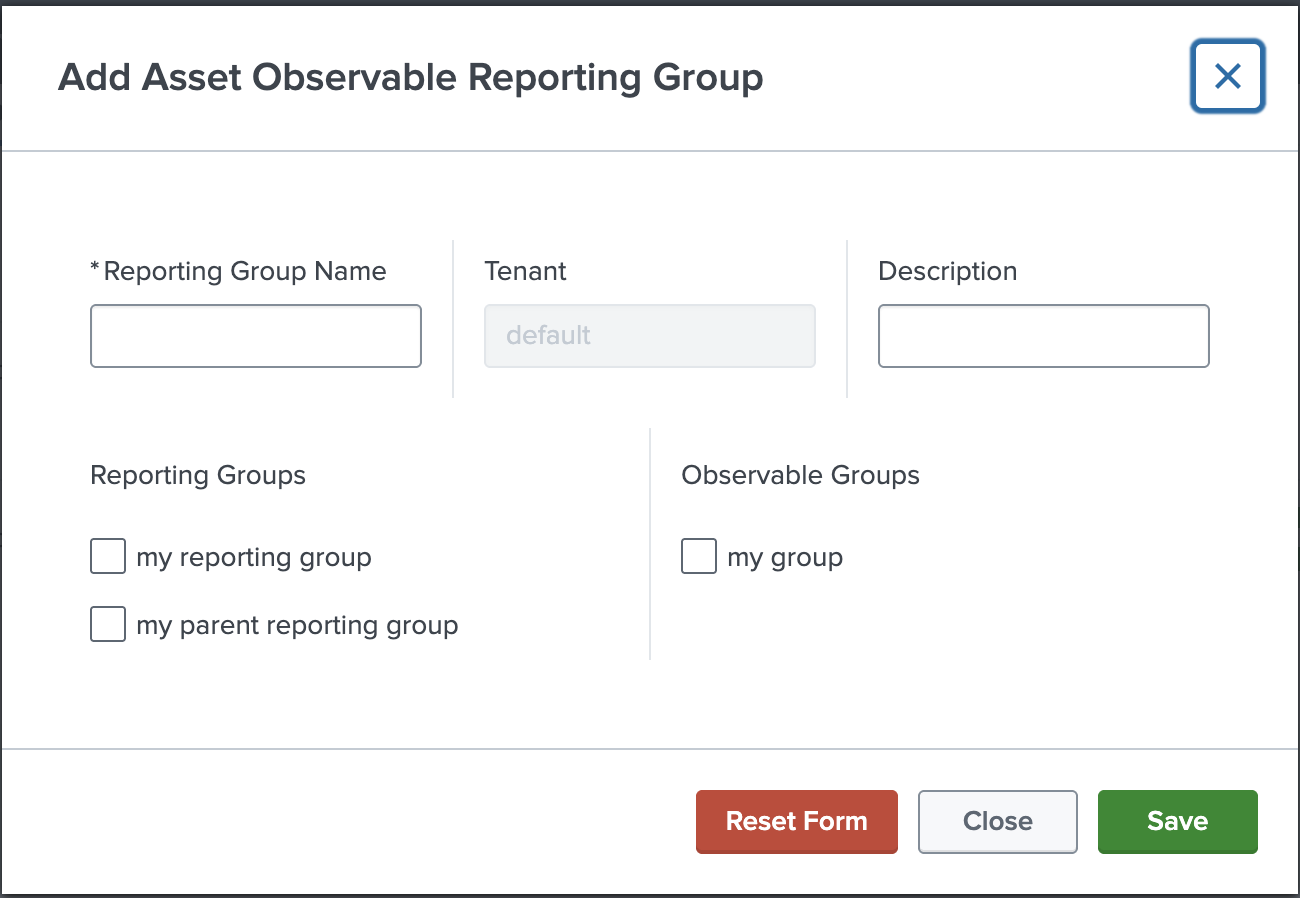Save the new reporting group
Image resolution: width=1300 pixels, height=898 pixels.
[1177, 821]
